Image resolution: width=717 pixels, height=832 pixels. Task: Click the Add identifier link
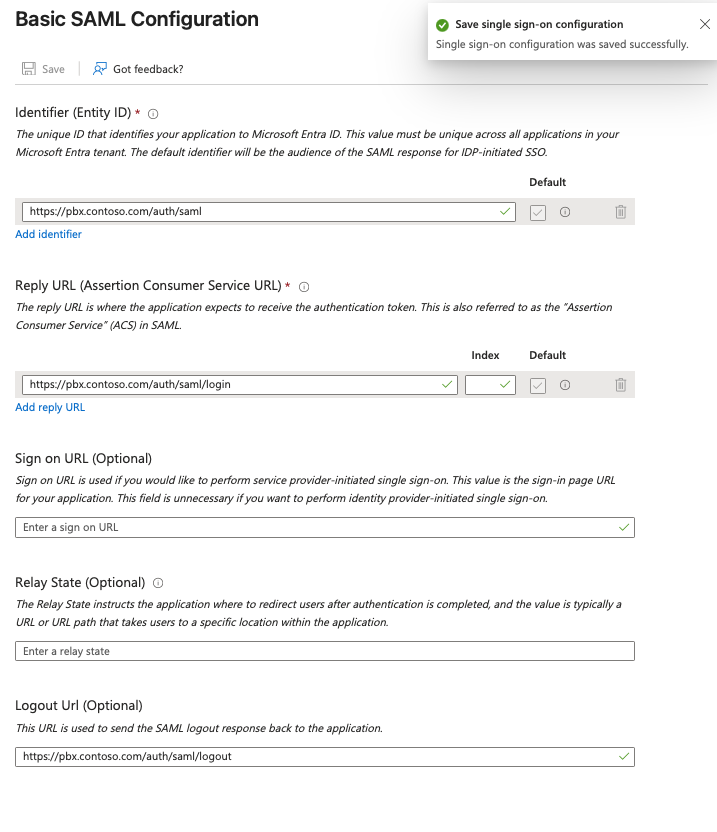(48, 234)
